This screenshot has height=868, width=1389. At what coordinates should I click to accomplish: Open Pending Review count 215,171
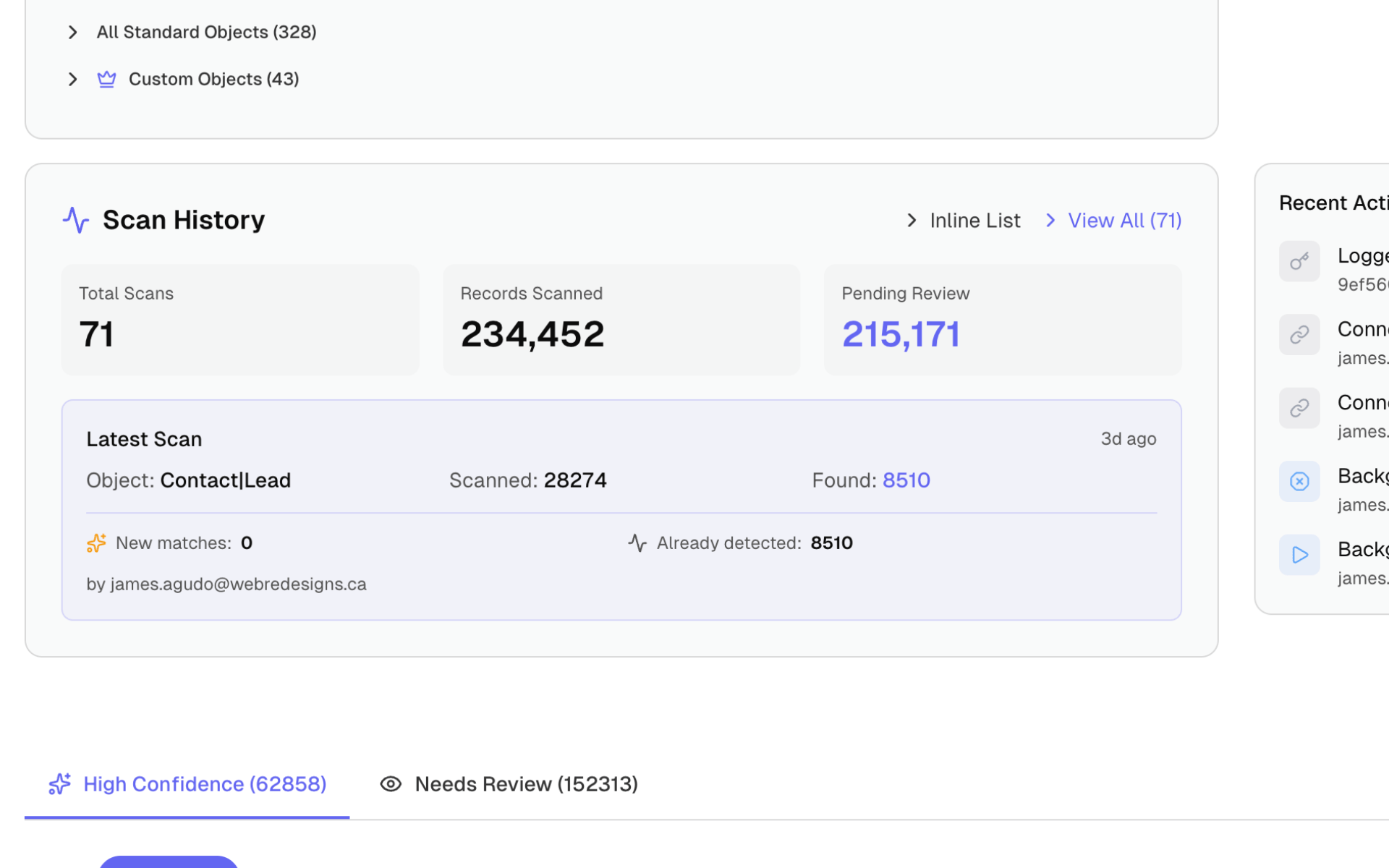[901, 334]
